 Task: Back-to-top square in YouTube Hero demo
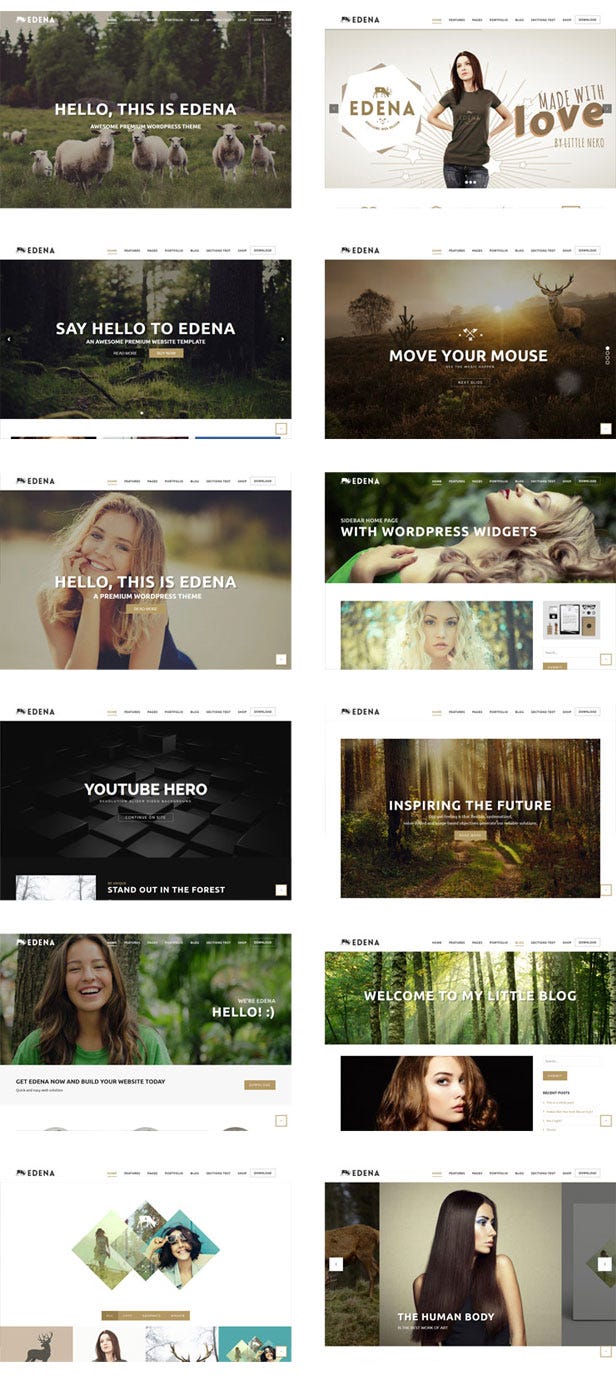(281, 890)
